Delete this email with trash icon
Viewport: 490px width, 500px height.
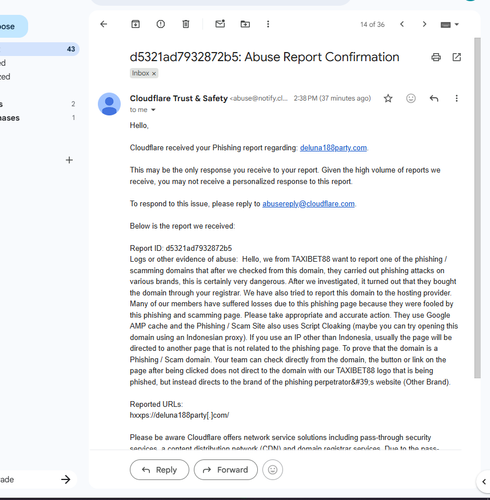pyautogui.click(x=186, y=24)
